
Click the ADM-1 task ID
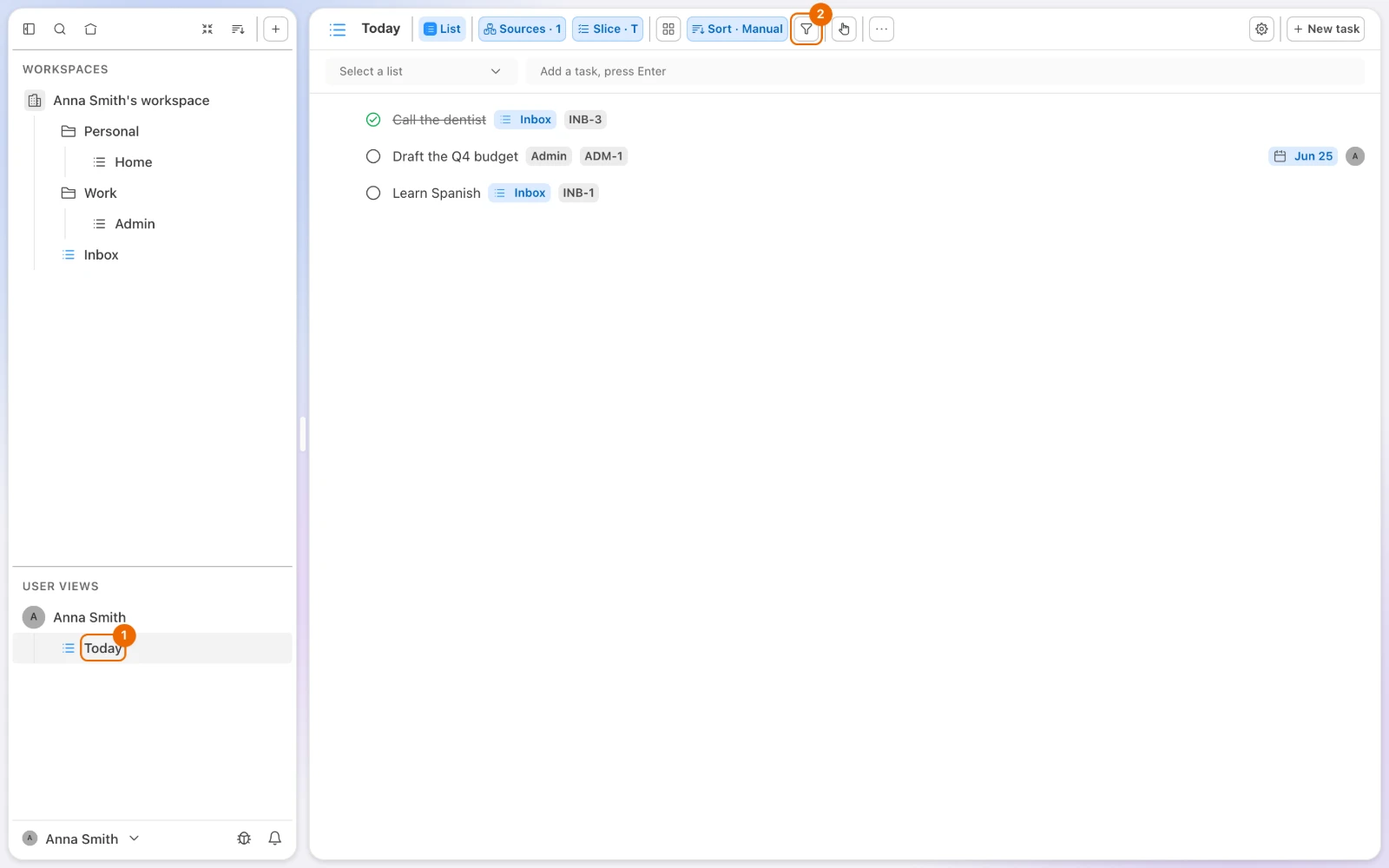coord(603,156)
